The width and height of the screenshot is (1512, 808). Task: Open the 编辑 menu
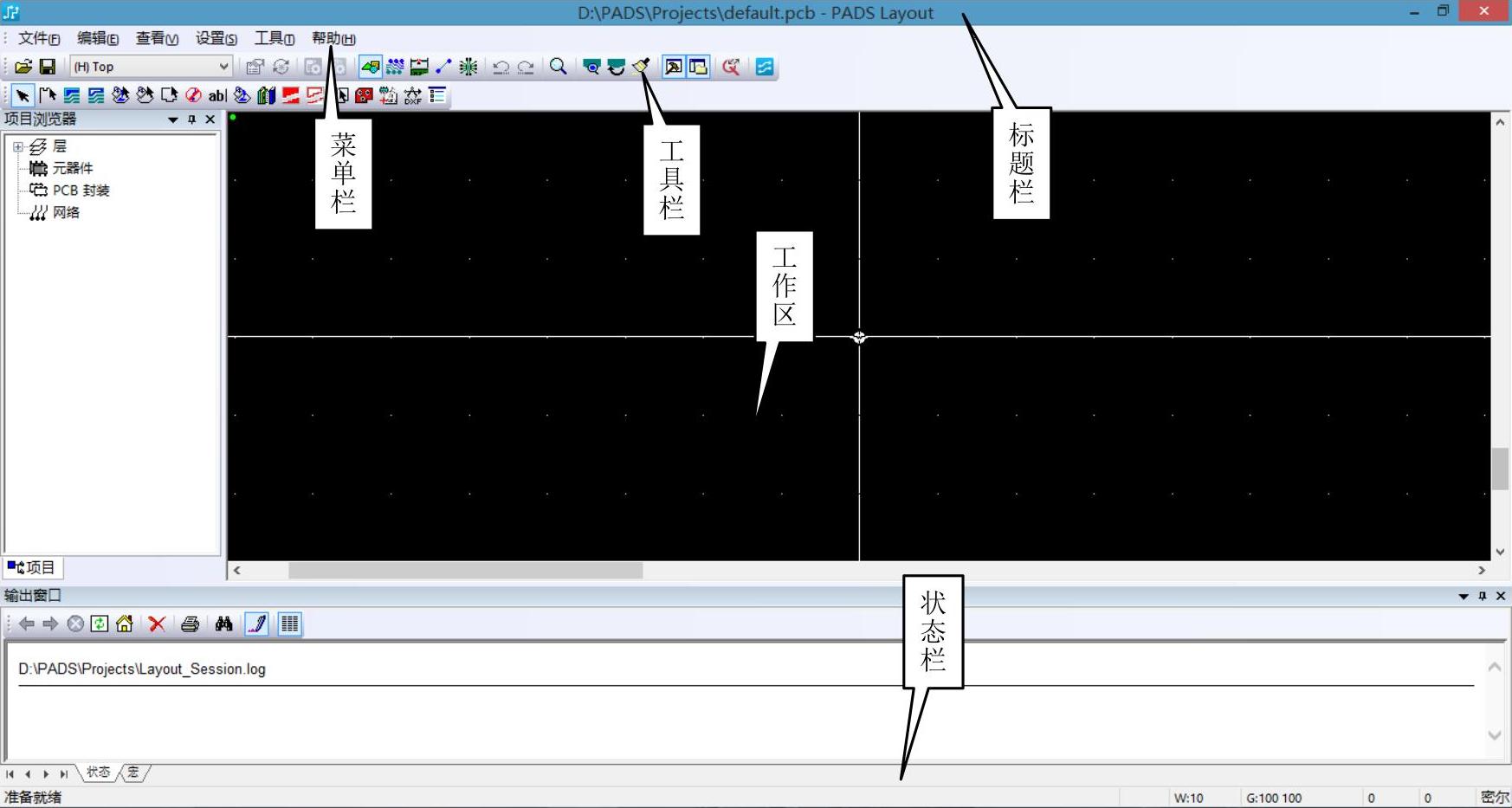click(x=98, y=38)
